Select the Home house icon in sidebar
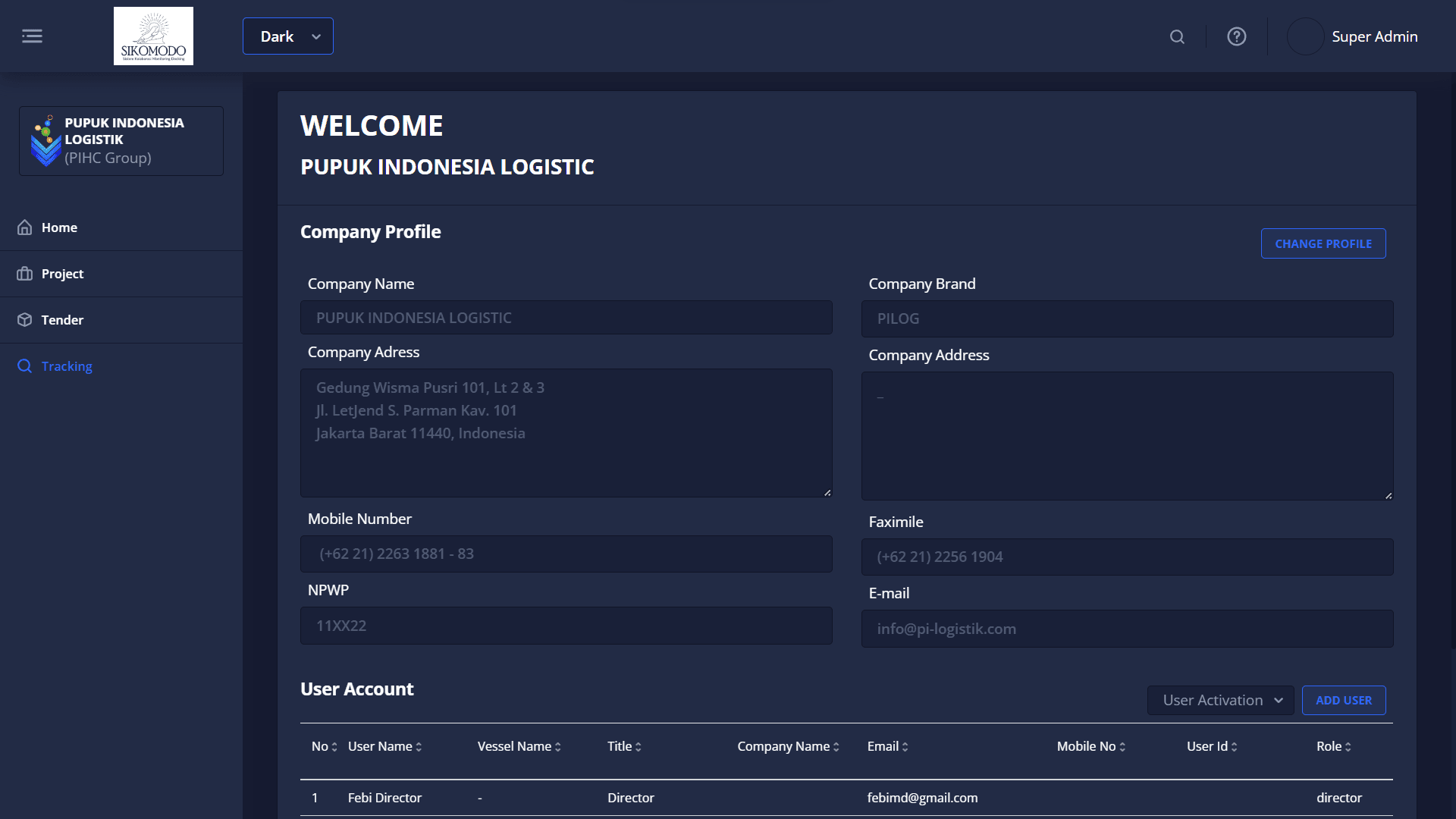Viewport: 1456px width, 819px height. [x=24, y=227]
